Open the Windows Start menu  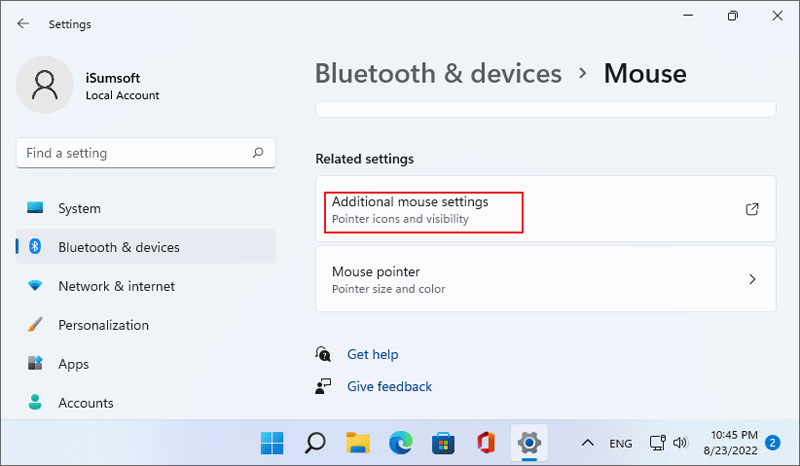[272, 443]
